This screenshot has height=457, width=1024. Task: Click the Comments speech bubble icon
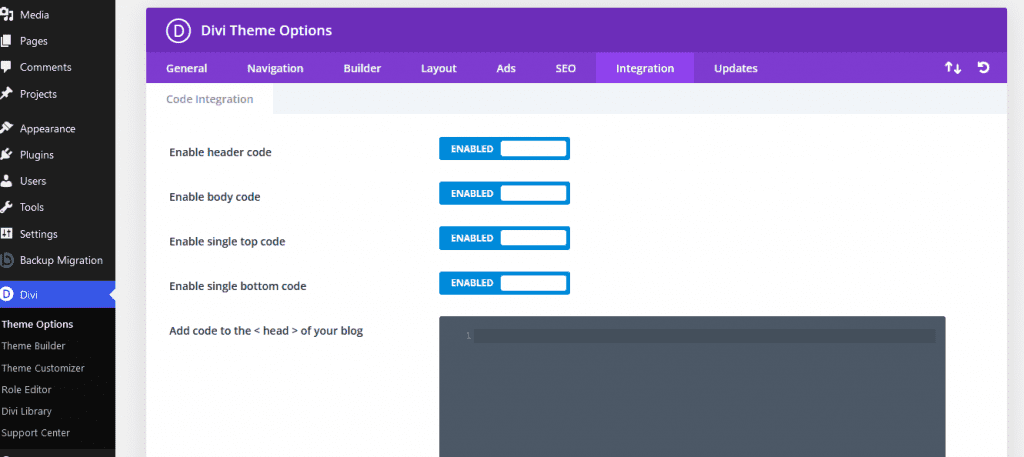pyautogui.click(x=6, y=67)
